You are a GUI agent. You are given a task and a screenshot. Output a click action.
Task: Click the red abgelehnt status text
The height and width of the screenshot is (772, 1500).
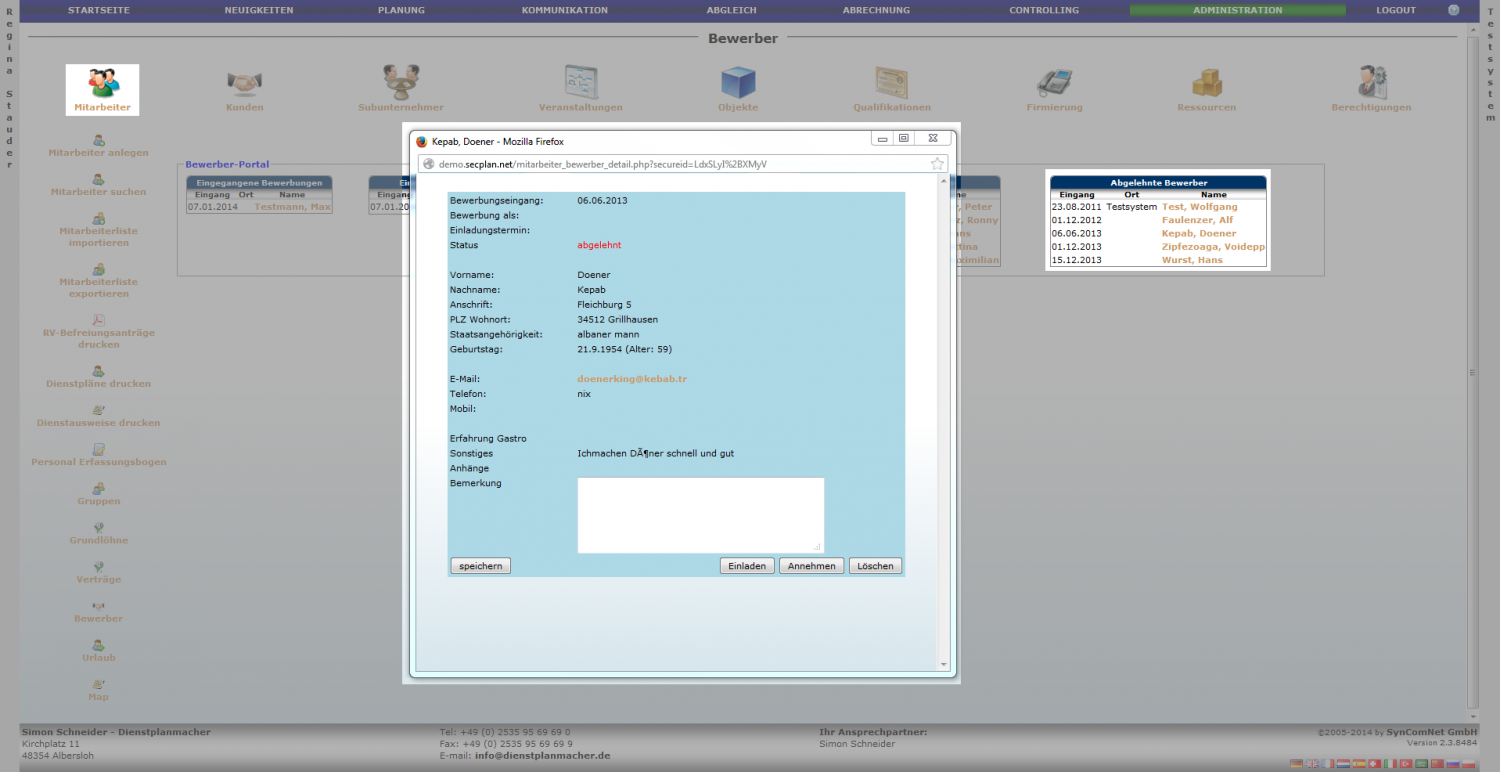click(599, 245)
